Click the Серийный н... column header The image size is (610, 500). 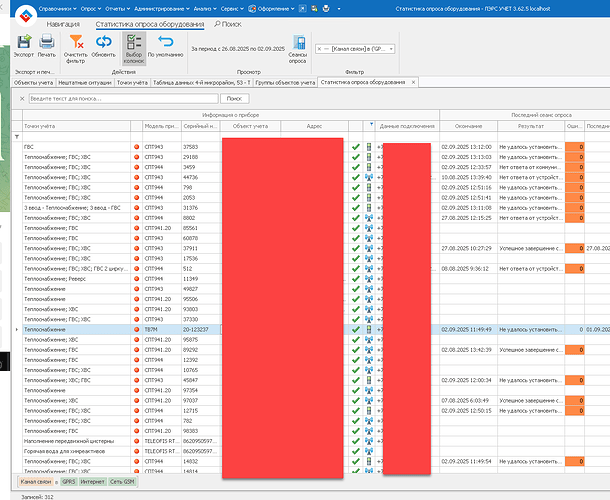coord(201,126)
